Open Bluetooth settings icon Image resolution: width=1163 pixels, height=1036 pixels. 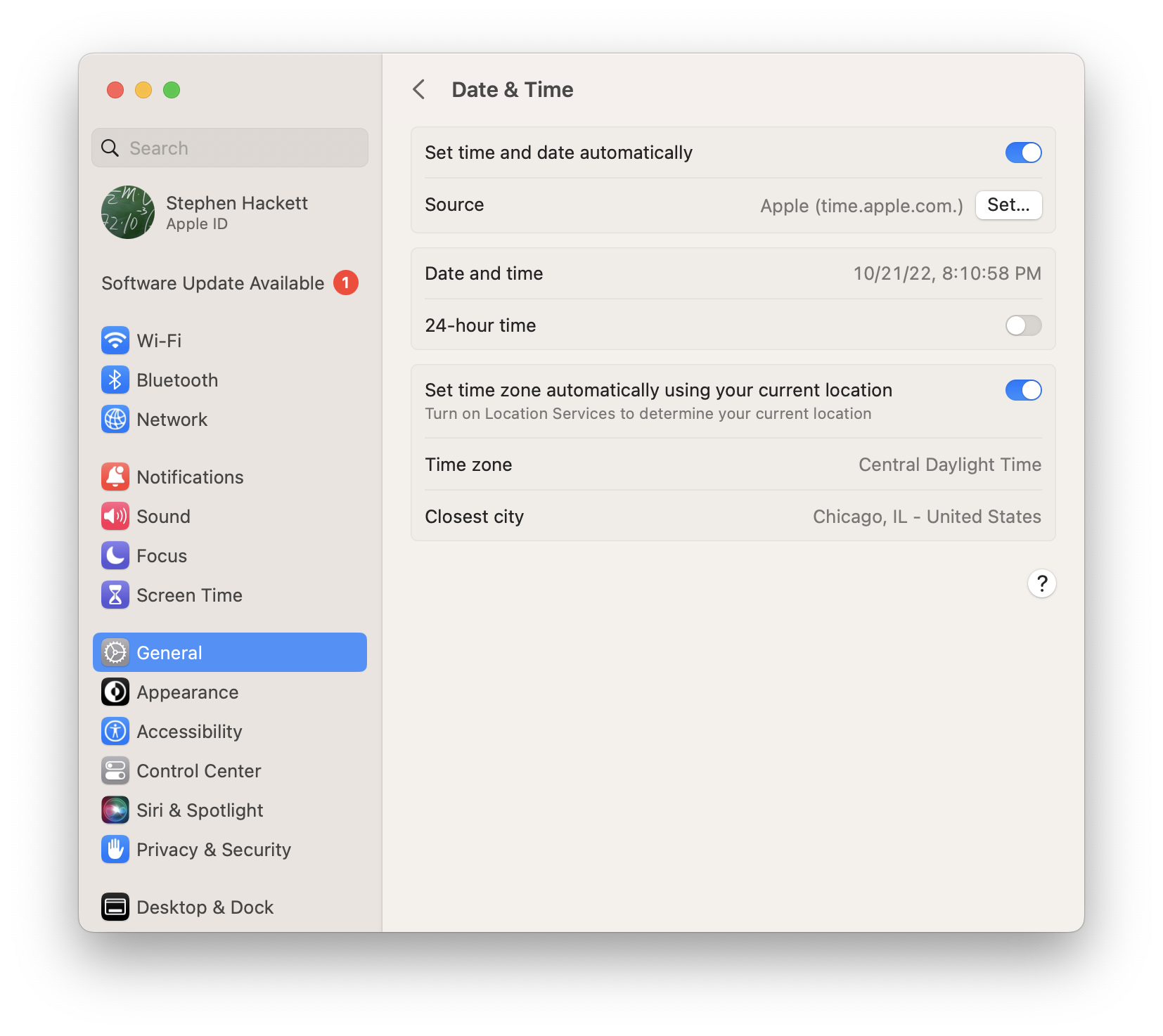115,380
